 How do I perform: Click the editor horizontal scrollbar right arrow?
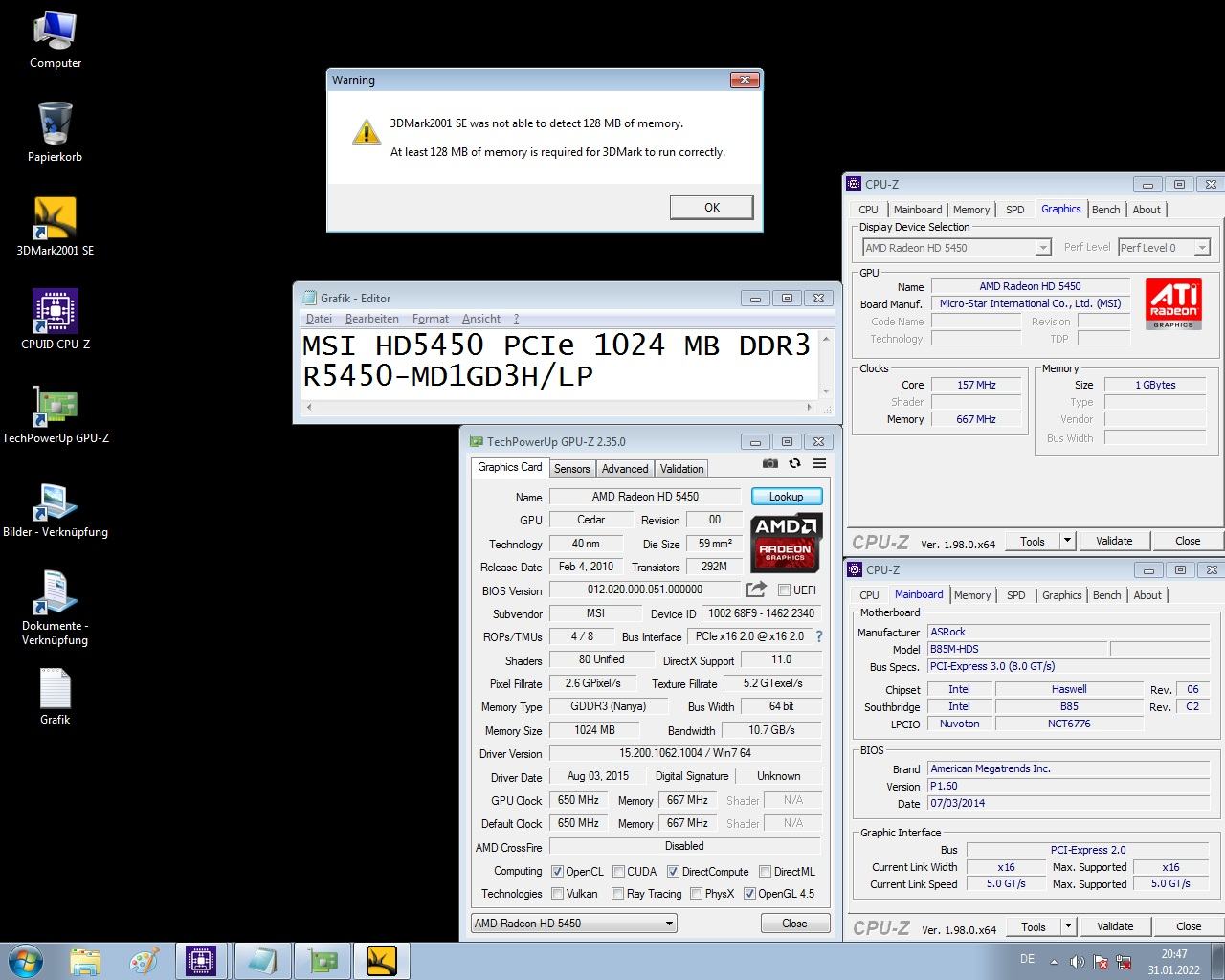click(x=809, y=407)
